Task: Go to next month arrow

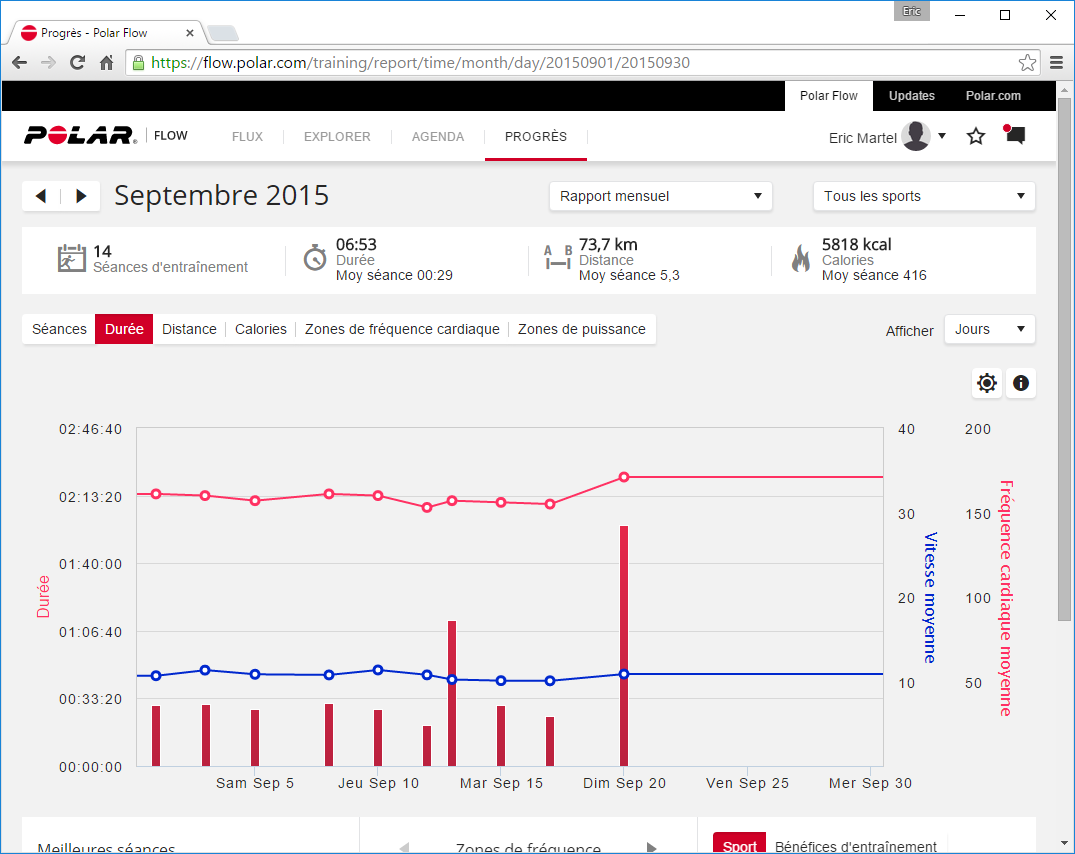Action: pyautogui.click(x=81, y=196)
